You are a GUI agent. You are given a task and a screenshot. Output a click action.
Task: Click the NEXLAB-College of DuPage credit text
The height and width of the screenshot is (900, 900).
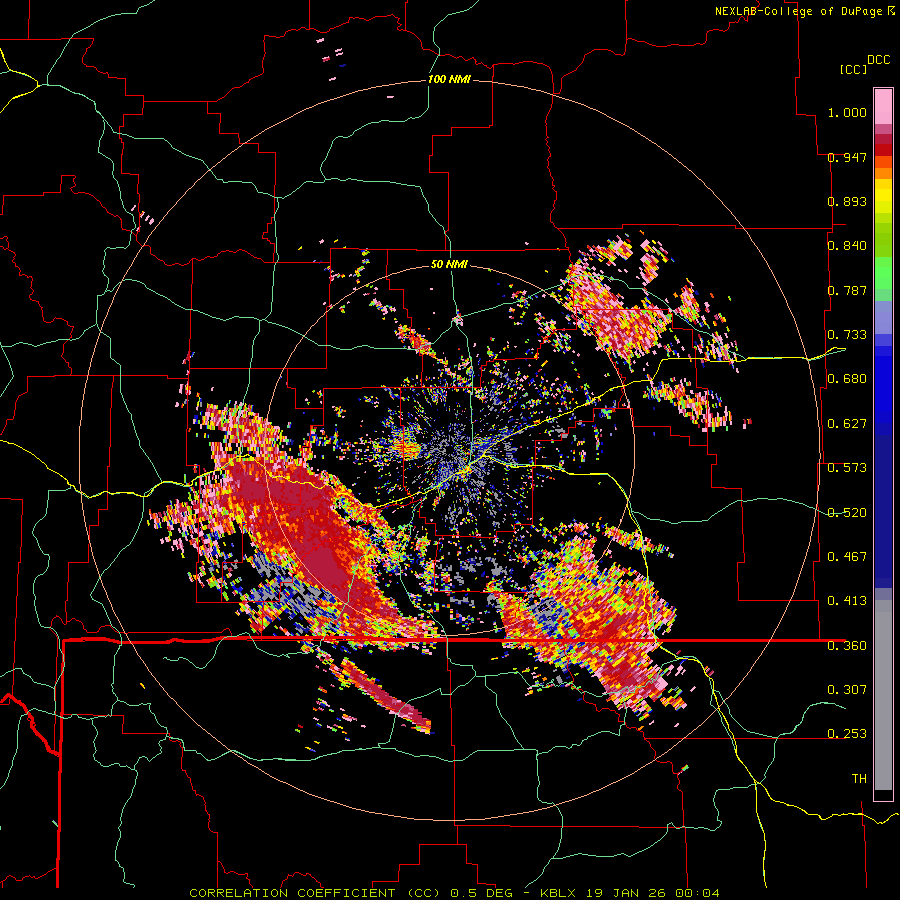pos(798,11)
